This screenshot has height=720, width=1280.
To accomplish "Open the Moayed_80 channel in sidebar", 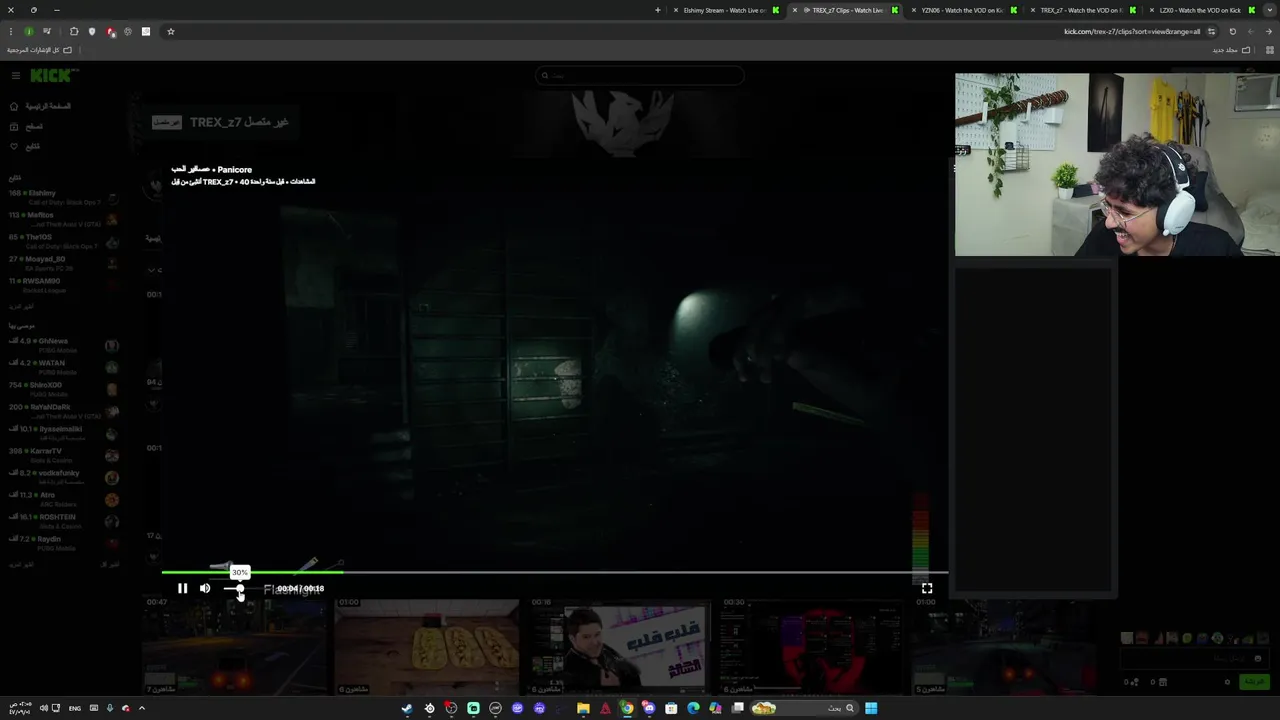I will 63,263.
